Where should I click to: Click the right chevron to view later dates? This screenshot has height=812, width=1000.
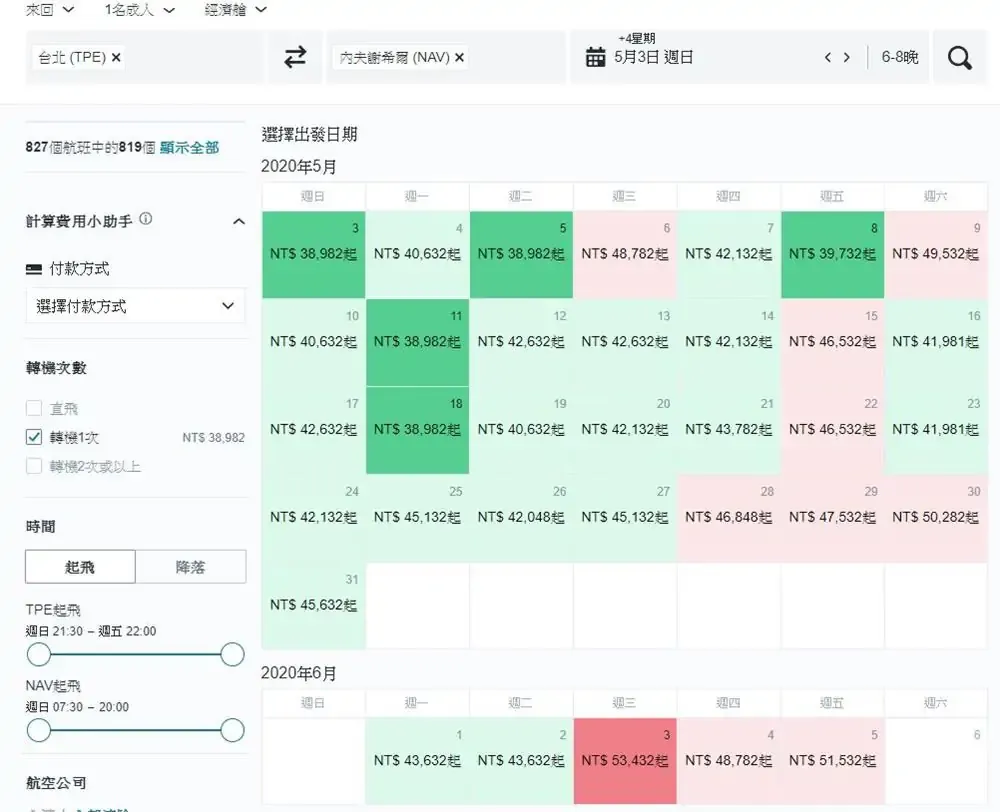[x=849, y=57]
